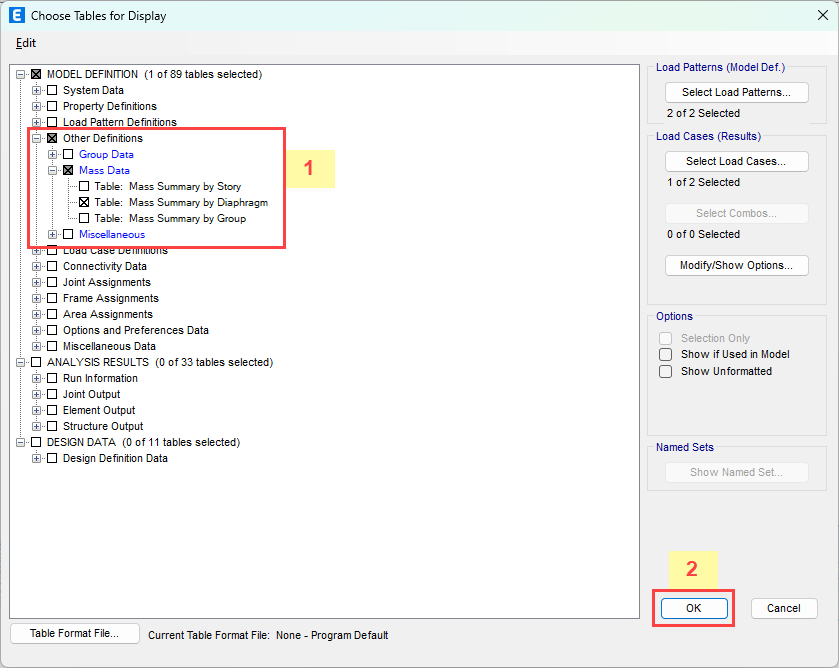Enable Show if Used in Model option
839x668 pixels.
(x=666, y=355)
